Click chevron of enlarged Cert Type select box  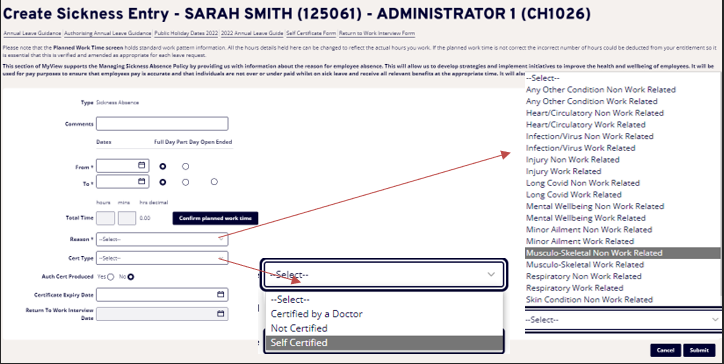point(491,274)
